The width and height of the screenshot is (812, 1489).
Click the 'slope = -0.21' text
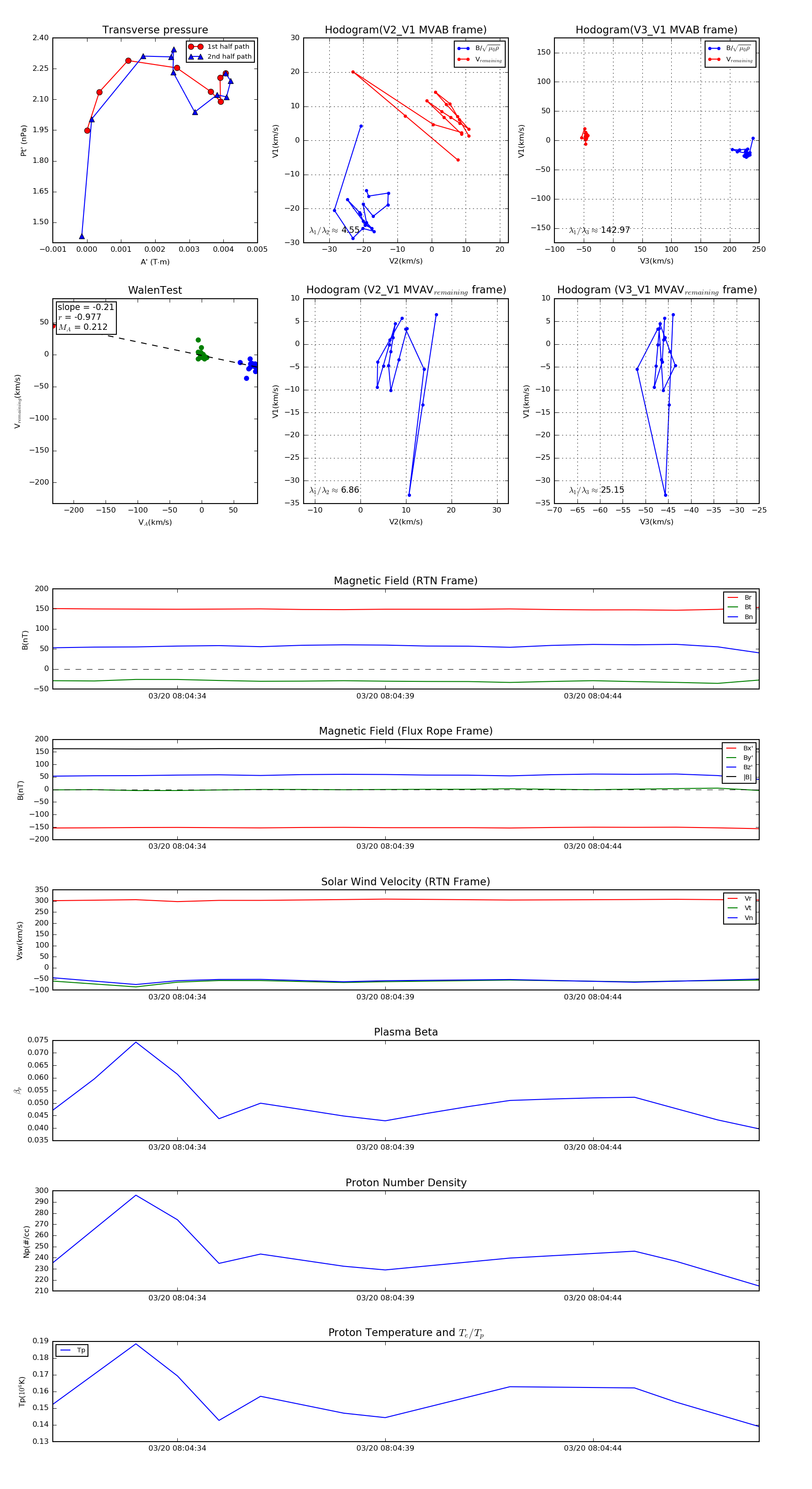pos(86,307)
